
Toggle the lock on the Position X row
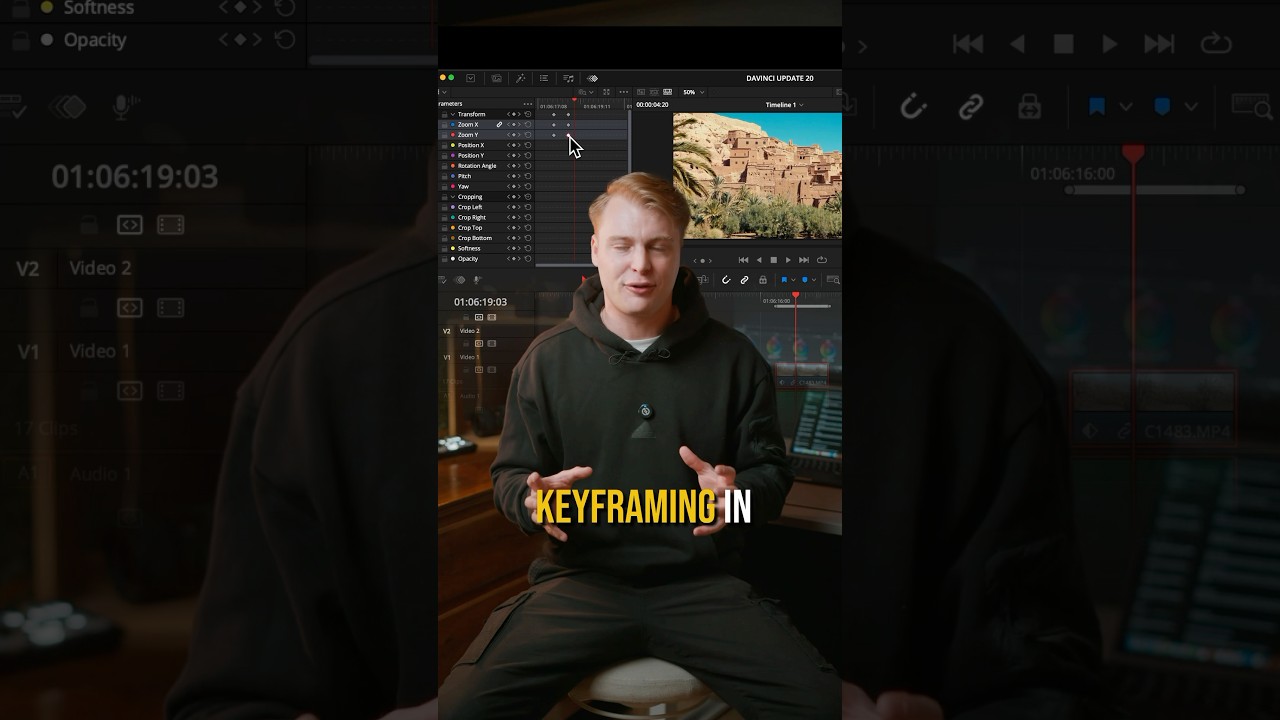click(x=444, y=145)
